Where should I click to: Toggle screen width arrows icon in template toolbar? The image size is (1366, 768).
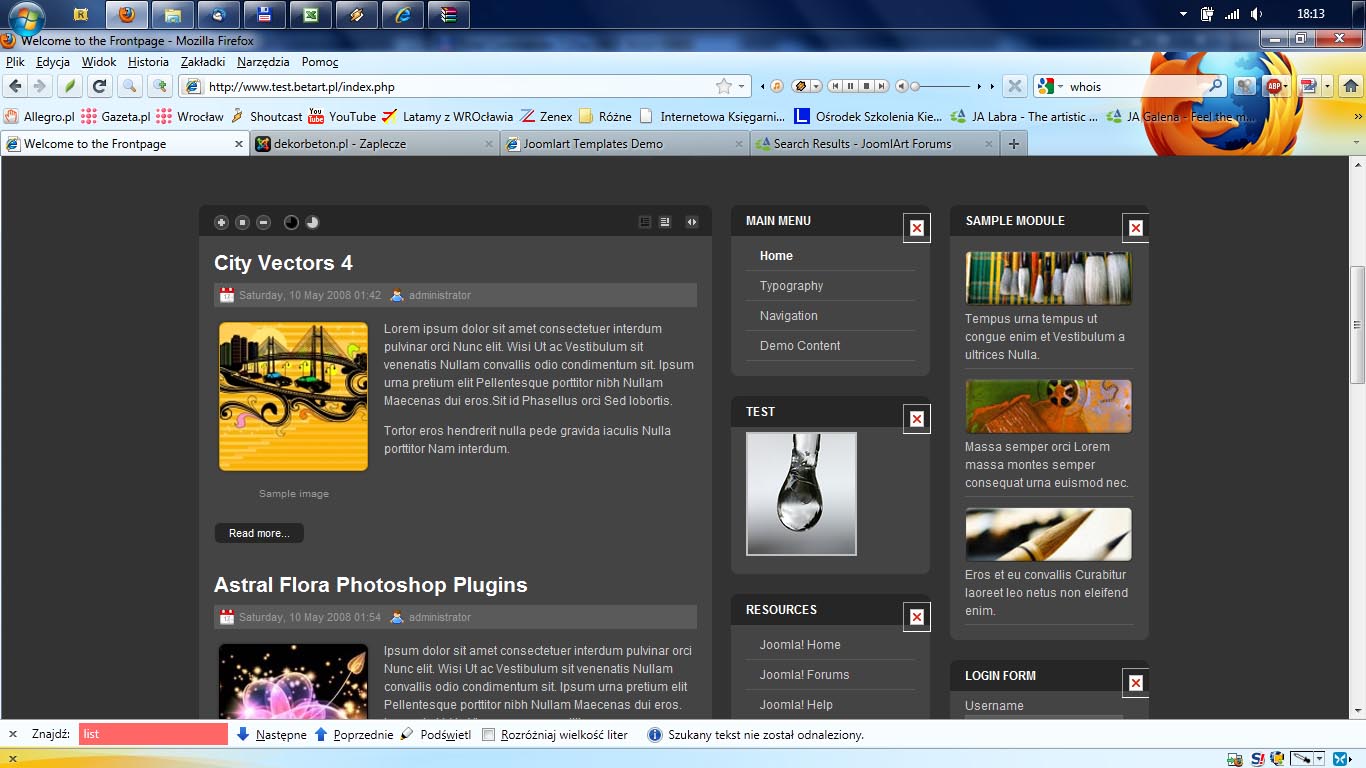[691, 222]
